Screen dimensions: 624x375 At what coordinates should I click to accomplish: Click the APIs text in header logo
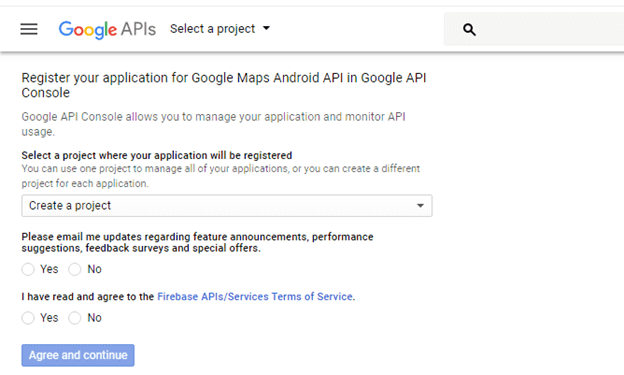(x=138, y=29)
